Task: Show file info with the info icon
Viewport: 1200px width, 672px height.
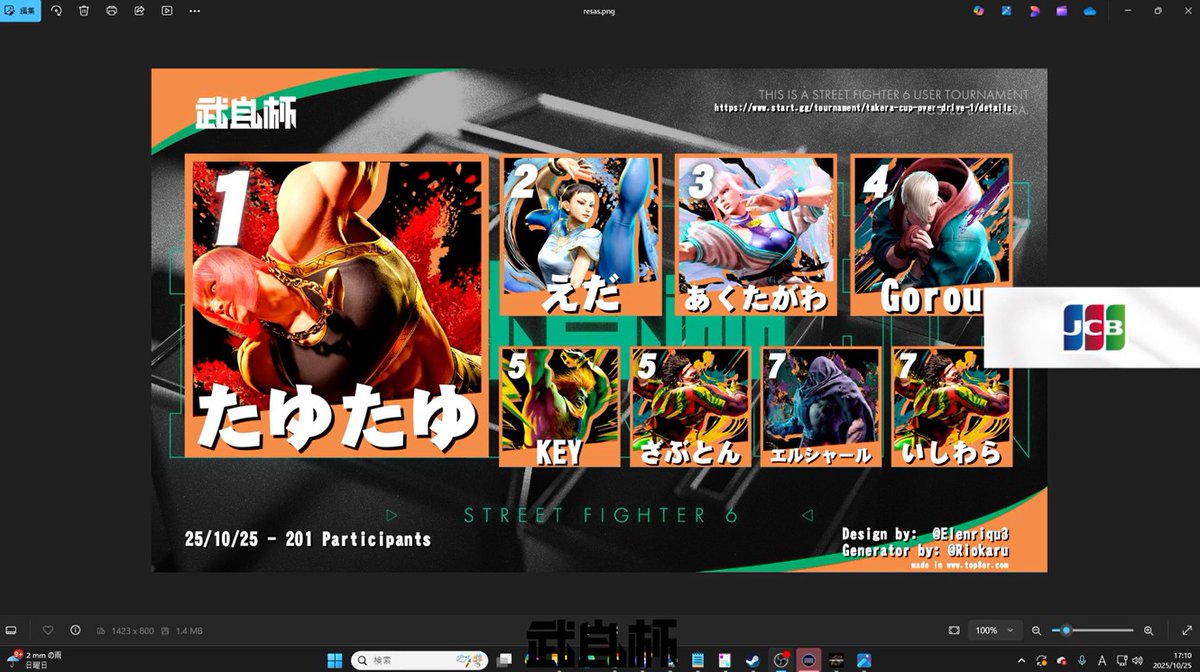Action: tap(75, 630)
